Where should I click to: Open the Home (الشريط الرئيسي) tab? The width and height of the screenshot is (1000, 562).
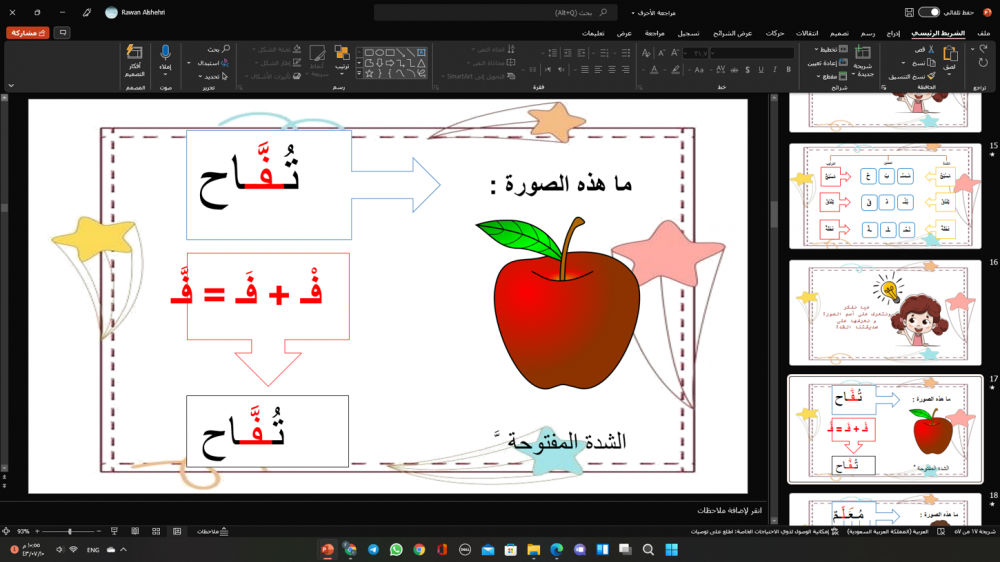pyautogui.click(x=938, y=33)
